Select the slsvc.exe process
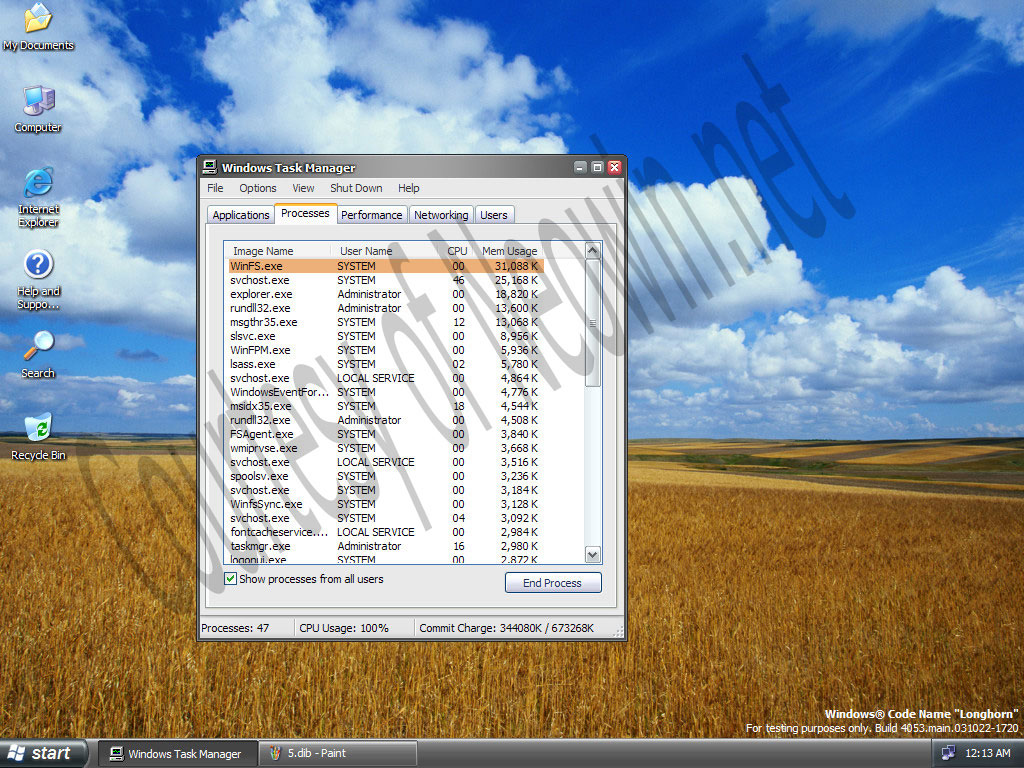1024x768 pixels. click(385, 336)
